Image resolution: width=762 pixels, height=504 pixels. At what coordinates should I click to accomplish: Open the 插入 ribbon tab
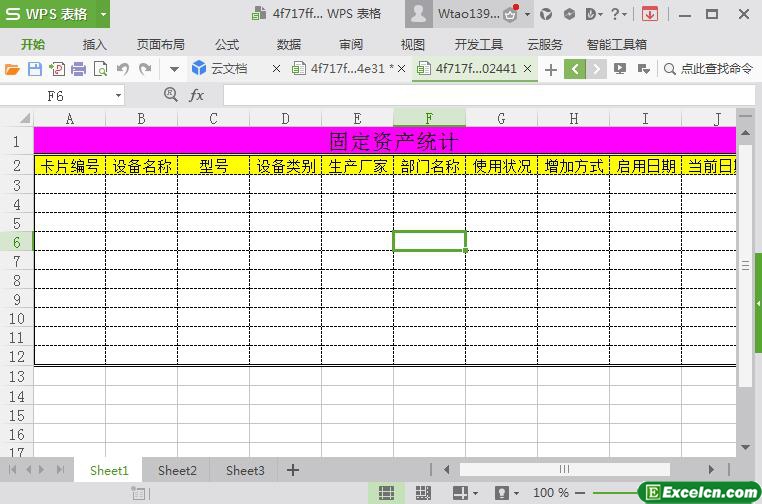click(x=94, y=44)
